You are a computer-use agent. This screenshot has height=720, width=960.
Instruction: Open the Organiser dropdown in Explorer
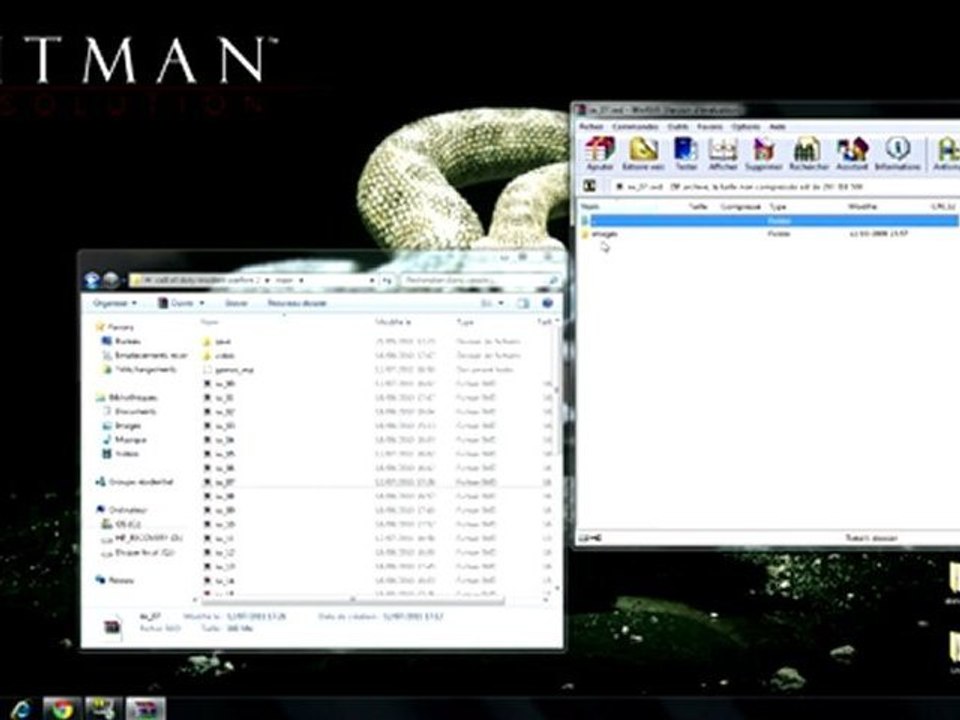(115, 303)
